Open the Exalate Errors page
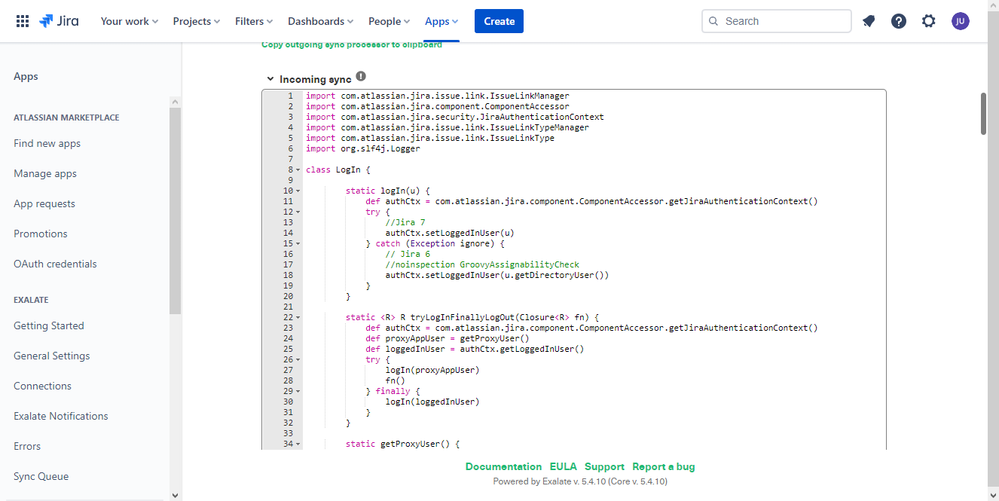 (27, 446)
